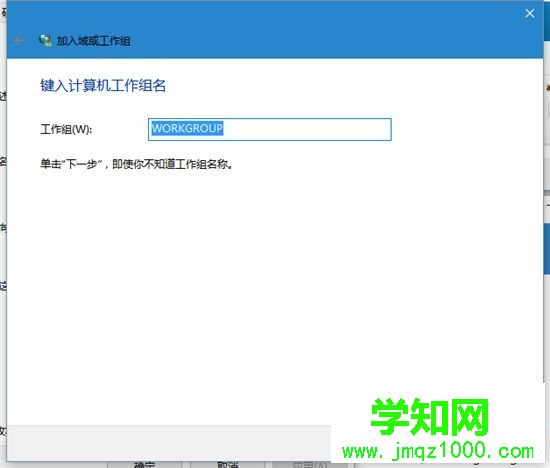This screenshot has width=550, height=468.
Task: Click 取消 button in the window behind
Action: [228, 465]
